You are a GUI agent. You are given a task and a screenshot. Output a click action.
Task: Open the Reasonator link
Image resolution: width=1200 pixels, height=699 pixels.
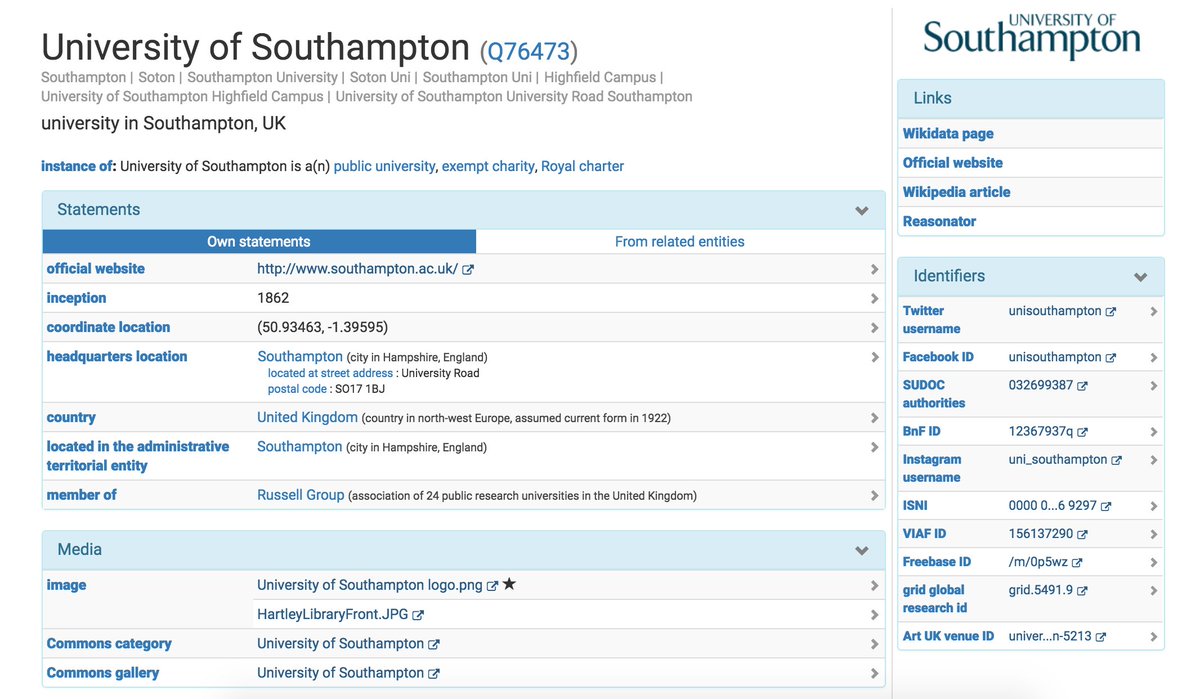[x=939, y=221]
